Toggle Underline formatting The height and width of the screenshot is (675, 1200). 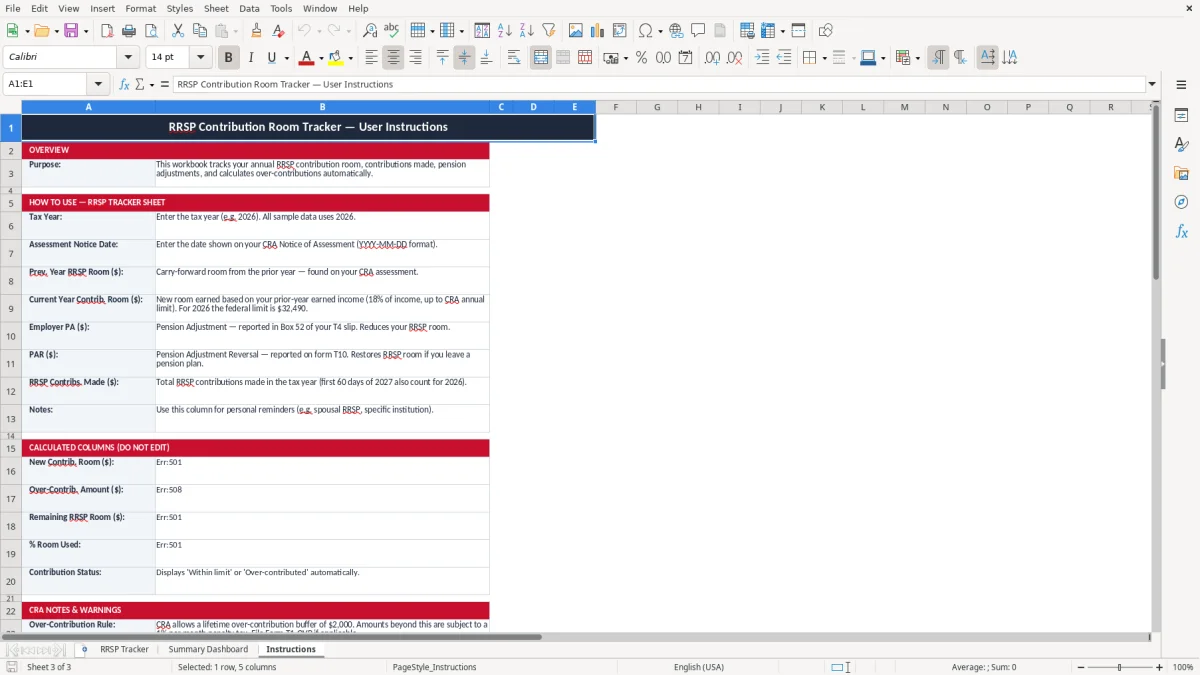[271, 58]
